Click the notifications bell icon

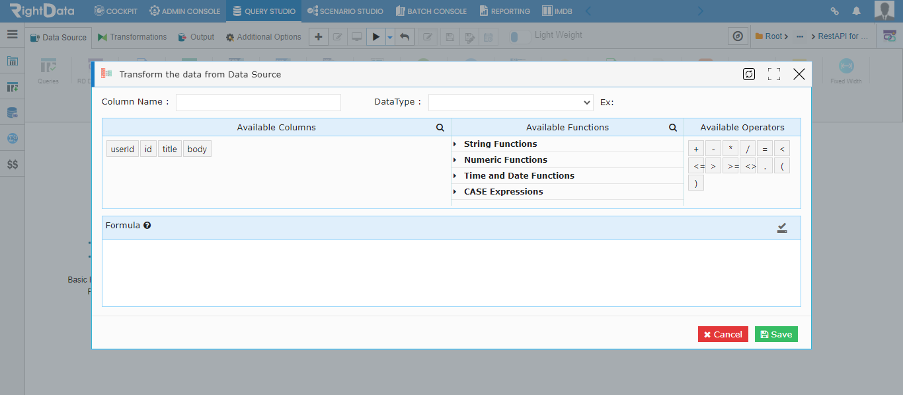click(x=856, y=11)
